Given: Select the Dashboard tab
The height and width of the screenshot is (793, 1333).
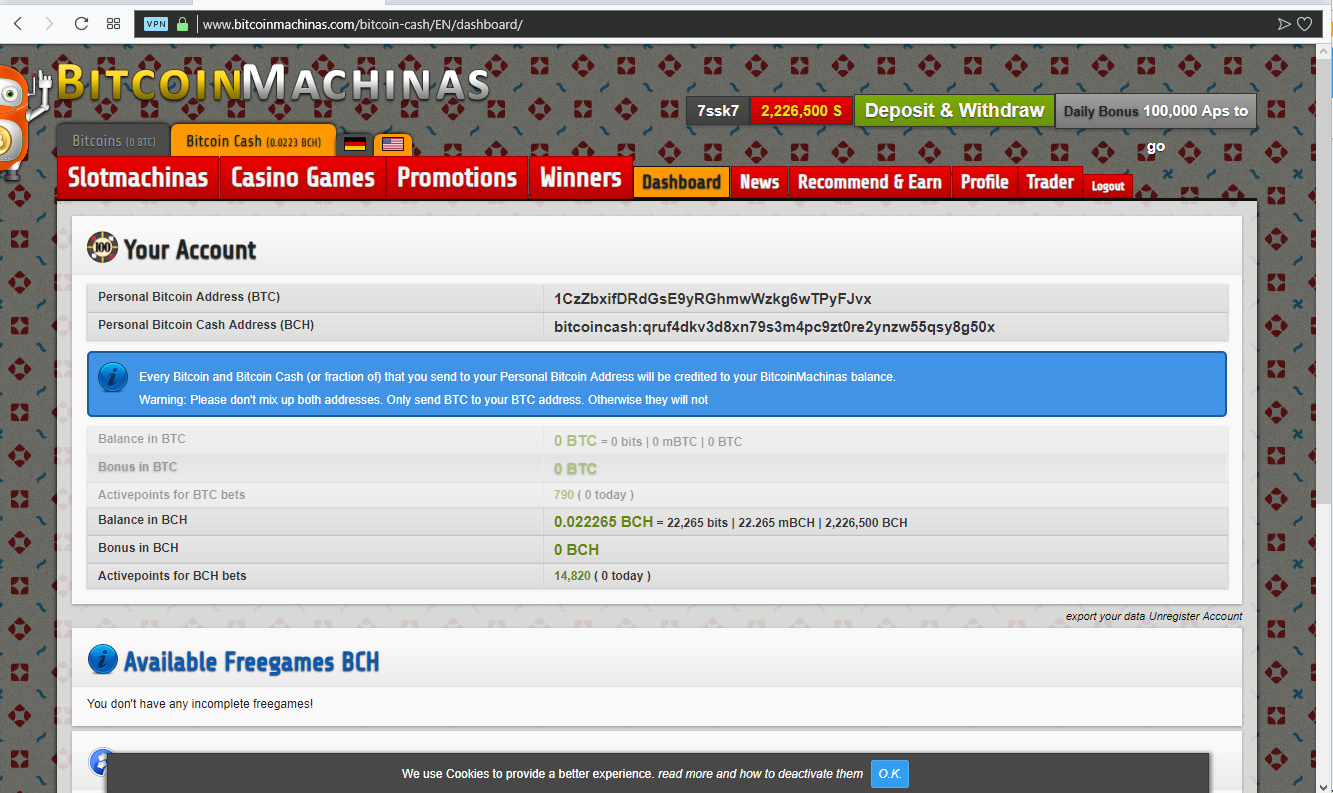Looking at the screenshot, I should coord(681,182).
